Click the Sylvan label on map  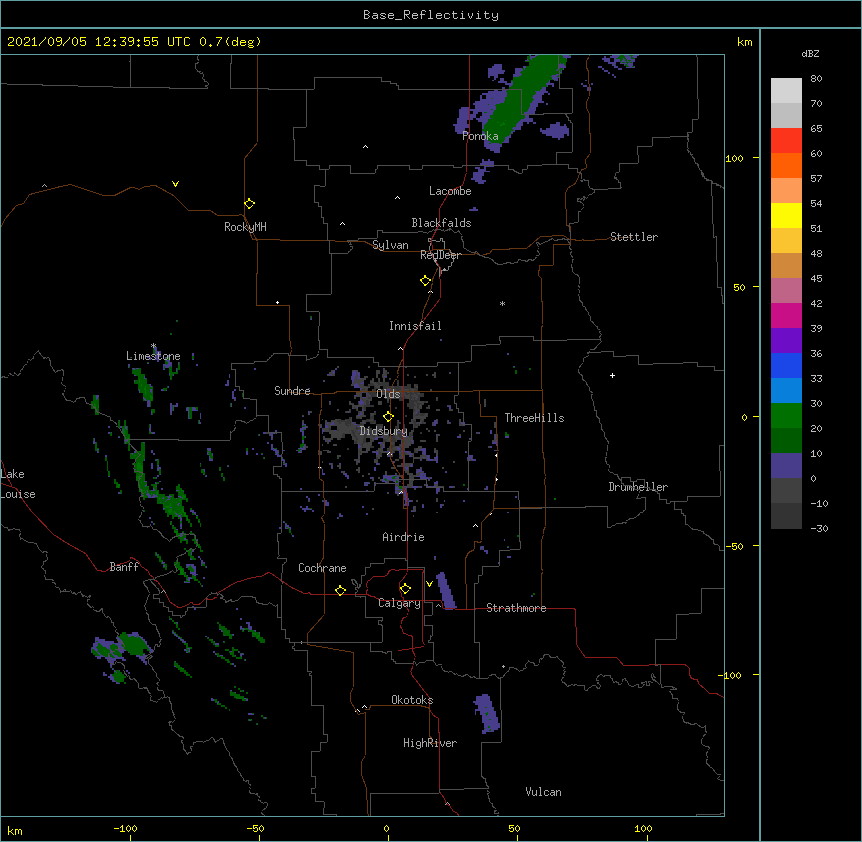(x=390, y=245)
